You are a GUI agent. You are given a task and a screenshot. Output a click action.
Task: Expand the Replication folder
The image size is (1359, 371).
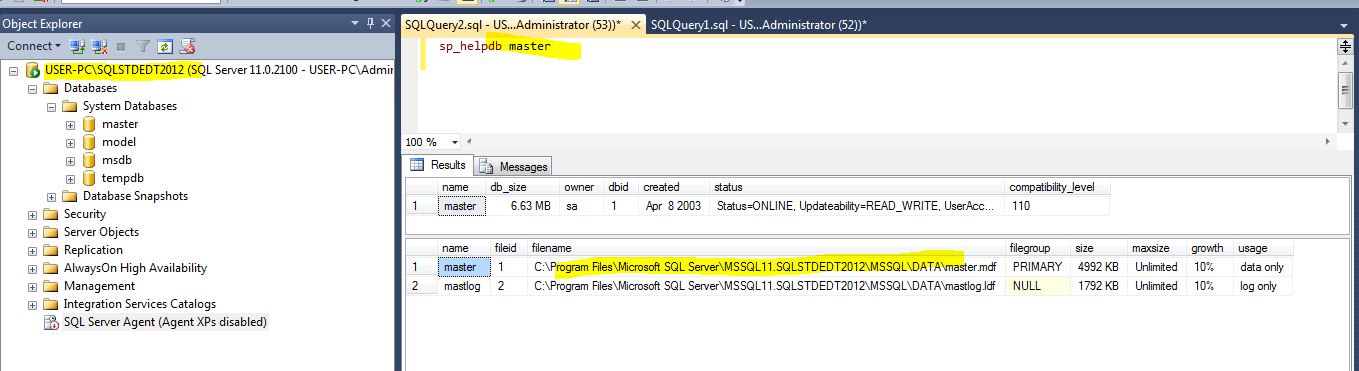33,250
